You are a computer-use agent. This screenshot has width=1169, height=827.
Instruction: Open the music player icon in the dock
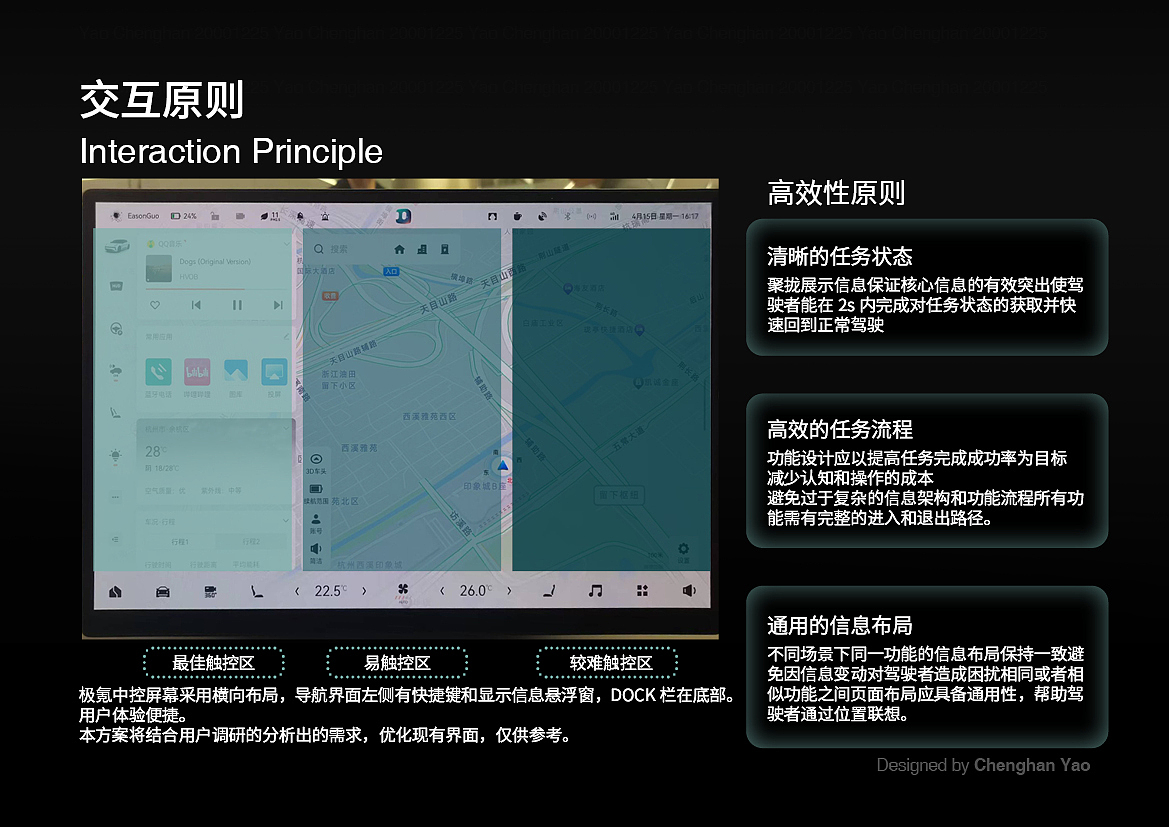click(593, 590)
